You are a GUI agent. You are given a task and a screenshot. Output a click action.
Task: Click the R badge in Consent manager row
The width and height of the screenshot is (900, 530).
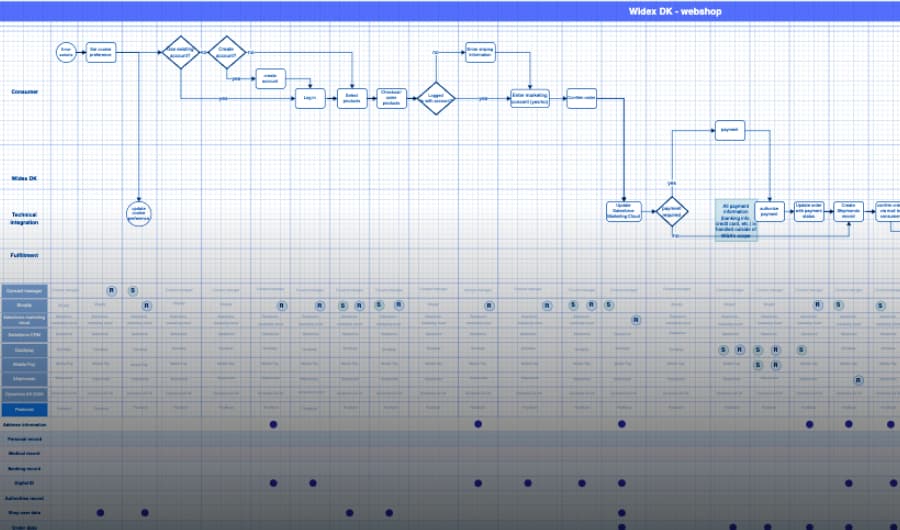(111, 291)
